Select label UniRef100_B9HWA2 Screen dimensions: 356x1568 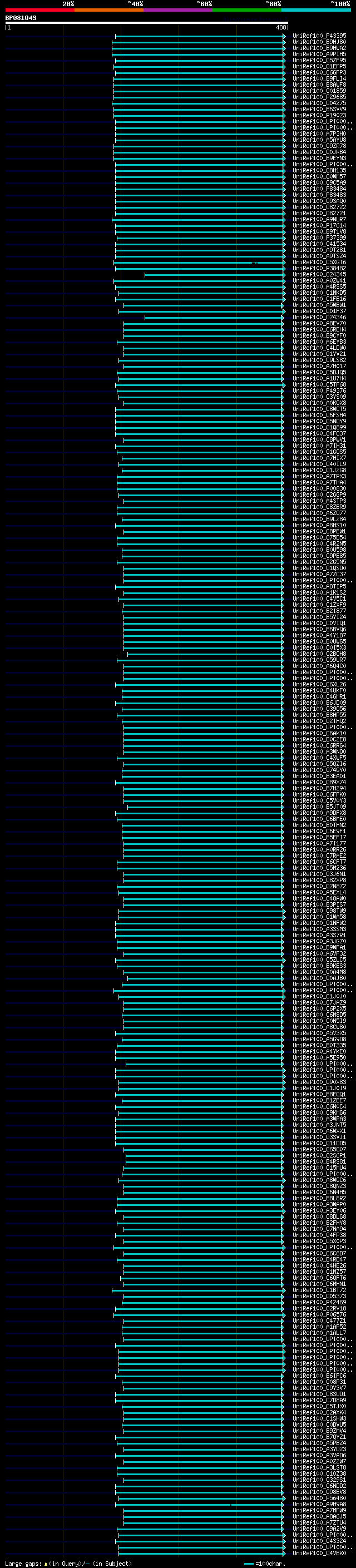(319, 48)
